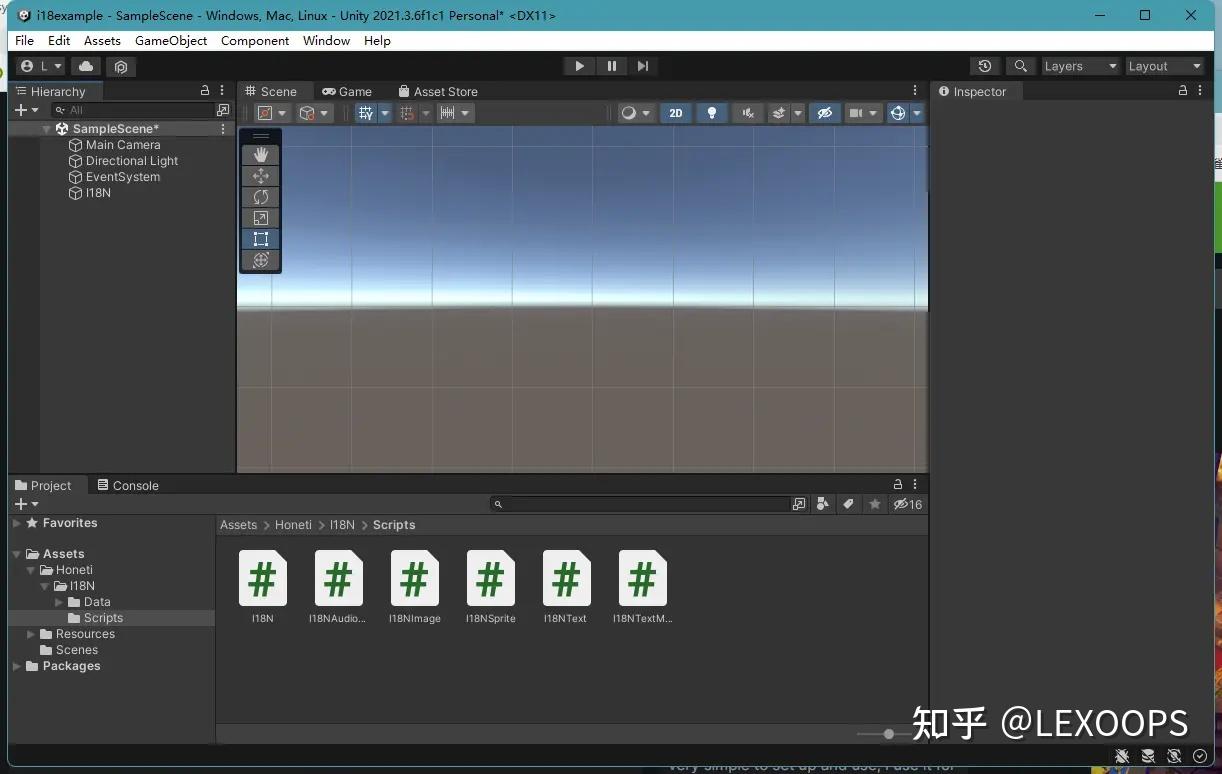The height and width of the screenshot is (774, 1222).
Task: Open the Layers dropdown
Action: 1079,66
